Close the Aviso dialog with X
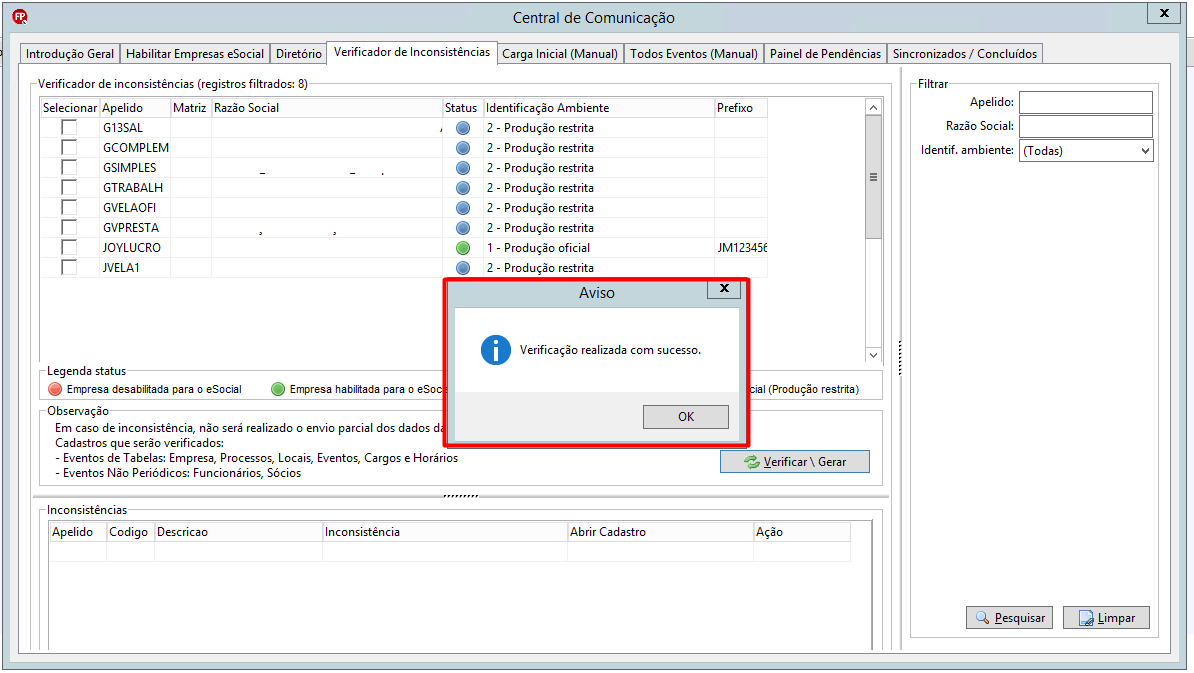Viewport: 1194px width, 673px height. point(724,289)
